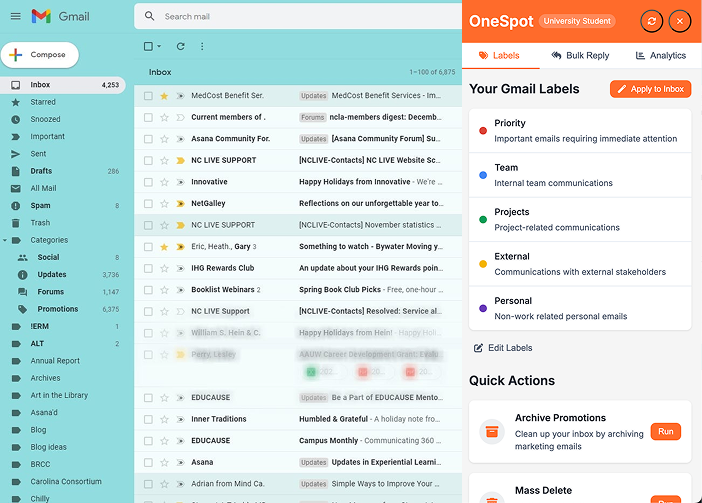
Task: Star the MedCost Benefit Ser. email
Action: pos(164,96)
